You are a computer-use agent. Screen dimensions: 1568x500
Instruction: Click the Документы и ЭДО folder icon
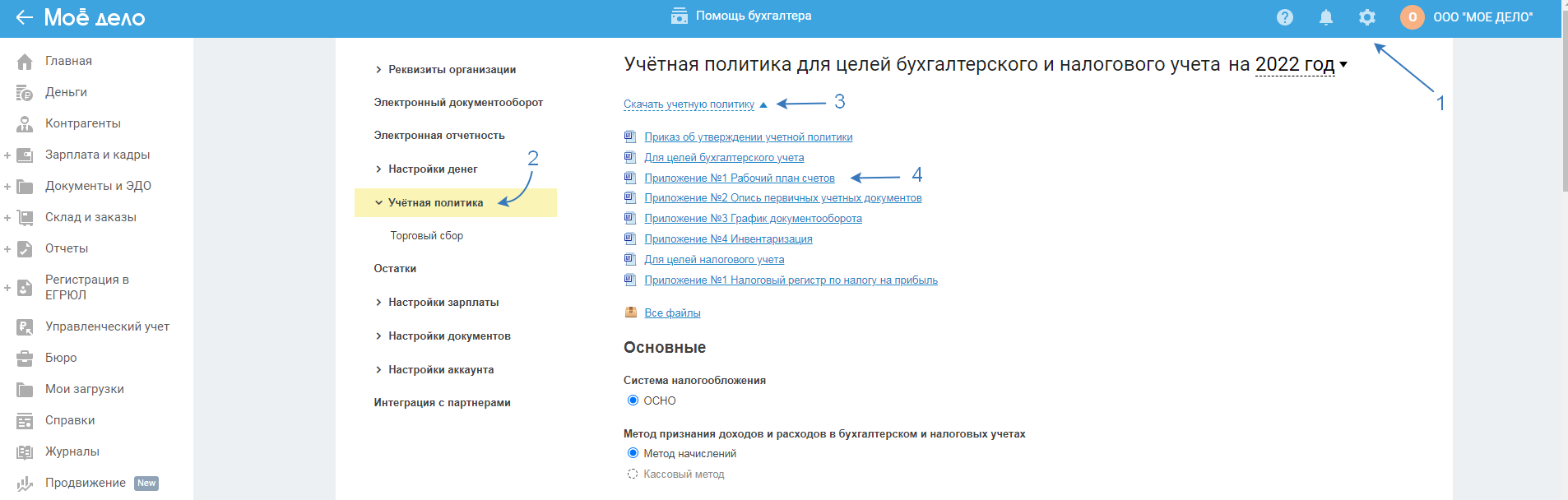[25, 187]
